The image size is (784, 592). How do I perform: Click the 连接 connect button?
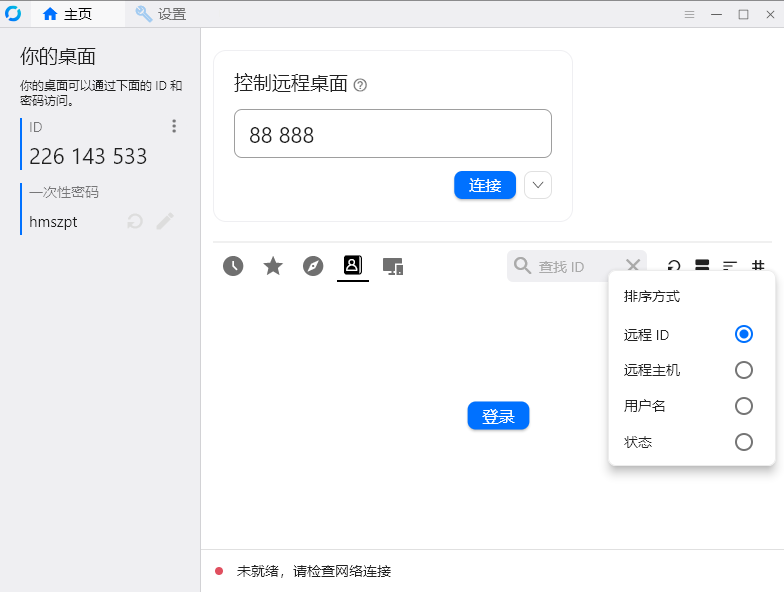pos(484,185)
